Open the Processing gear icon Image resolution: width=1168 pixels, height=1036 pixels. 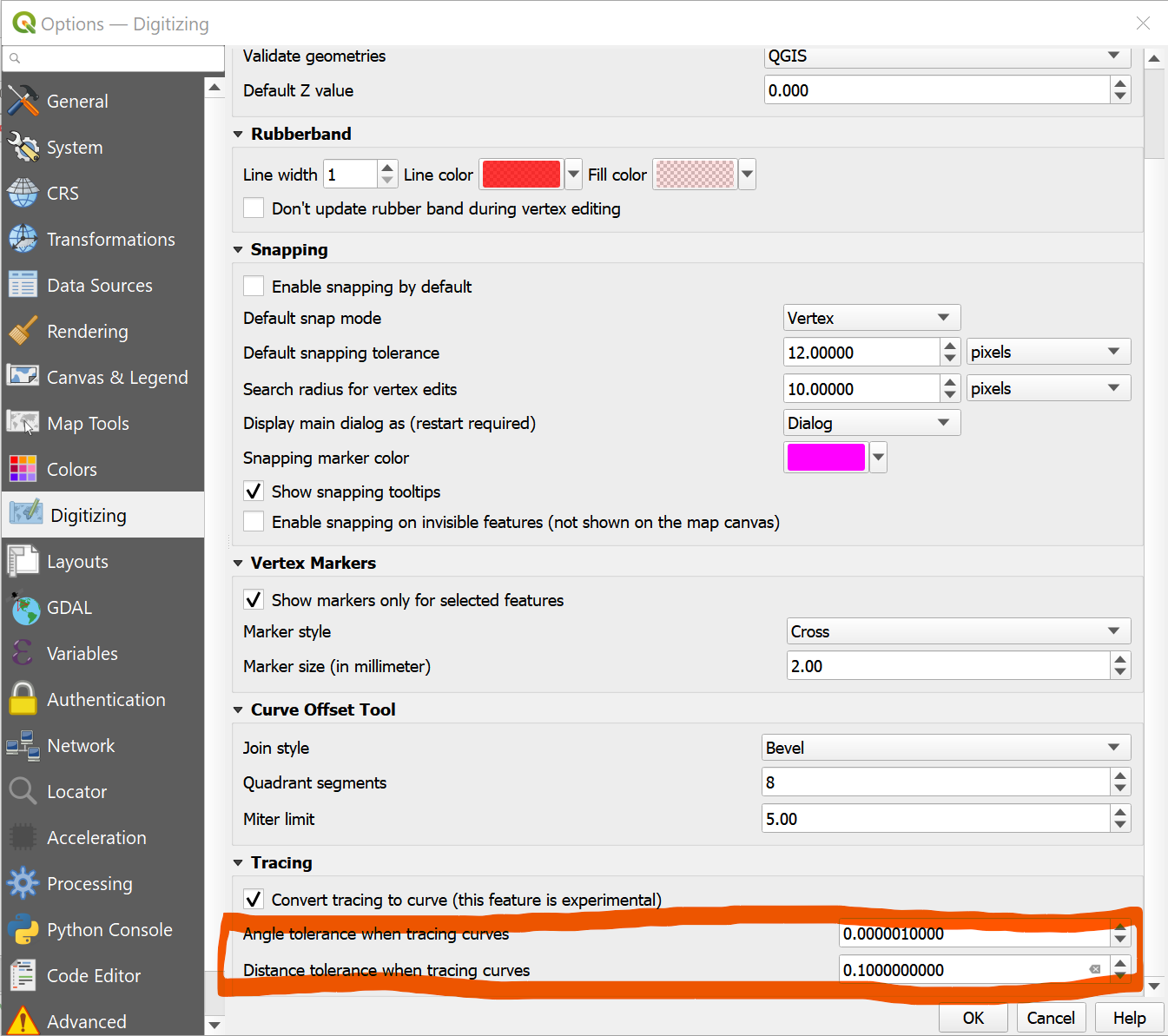point(23,884)
